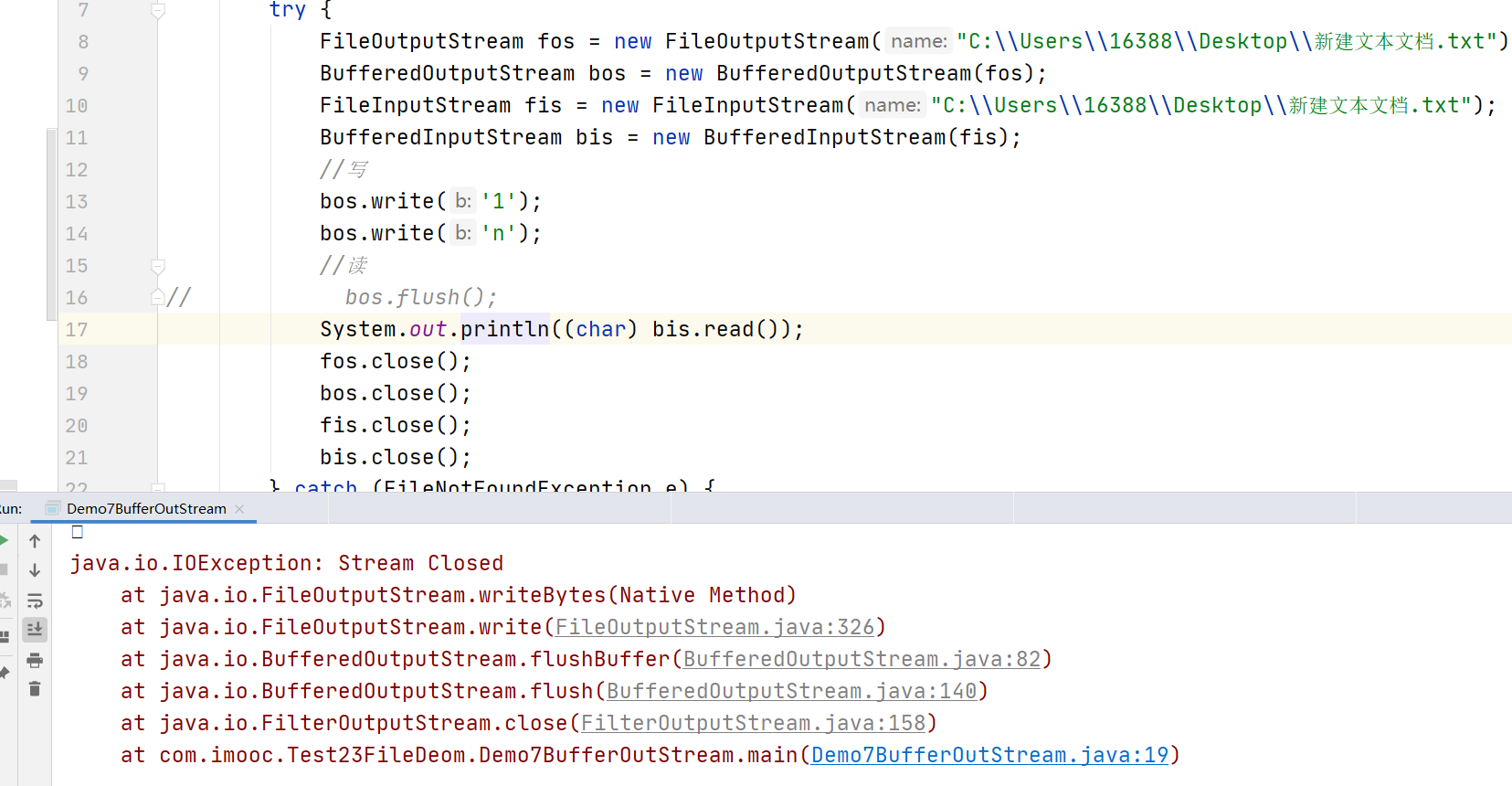Viewport: 1512px width, 786px height.
Task: Click the Print icon in Run console
Action: 35,660
